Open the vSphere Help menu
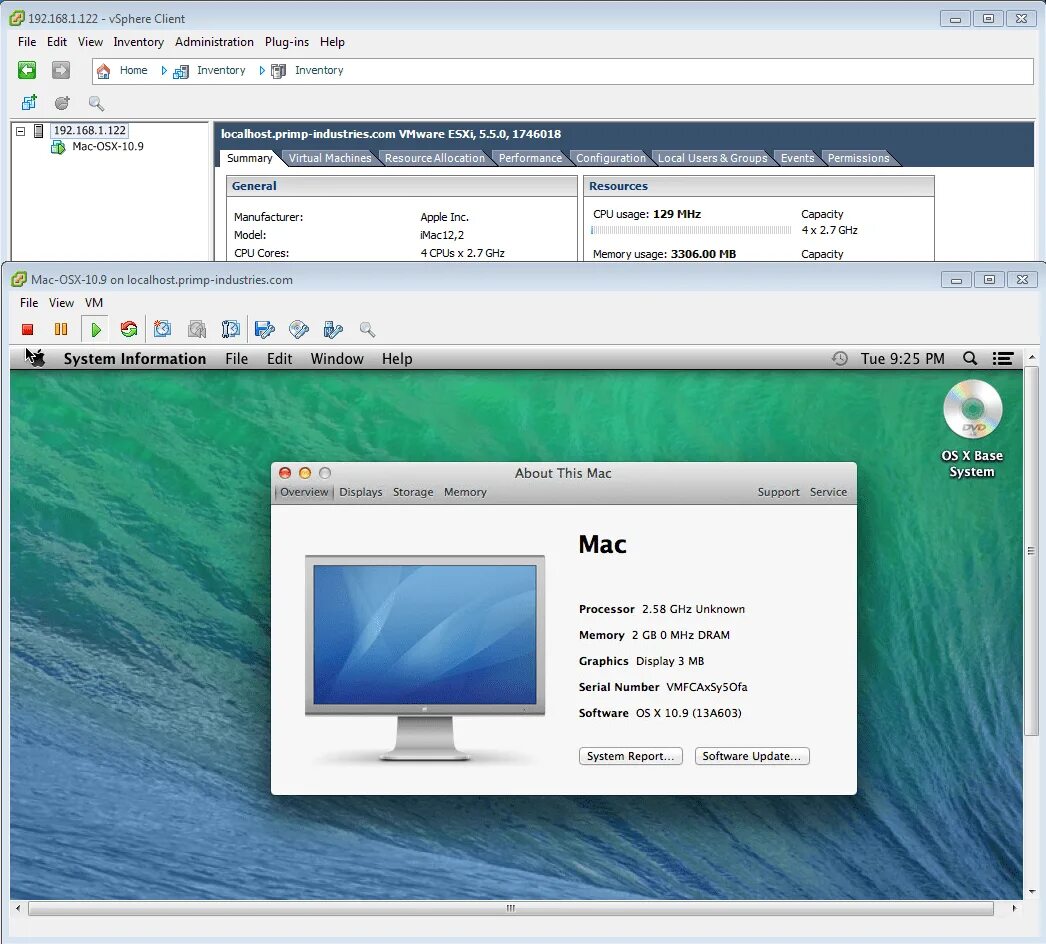This screenshot has height=944, width=1046. pyautogui.click(x=332, y=41)
